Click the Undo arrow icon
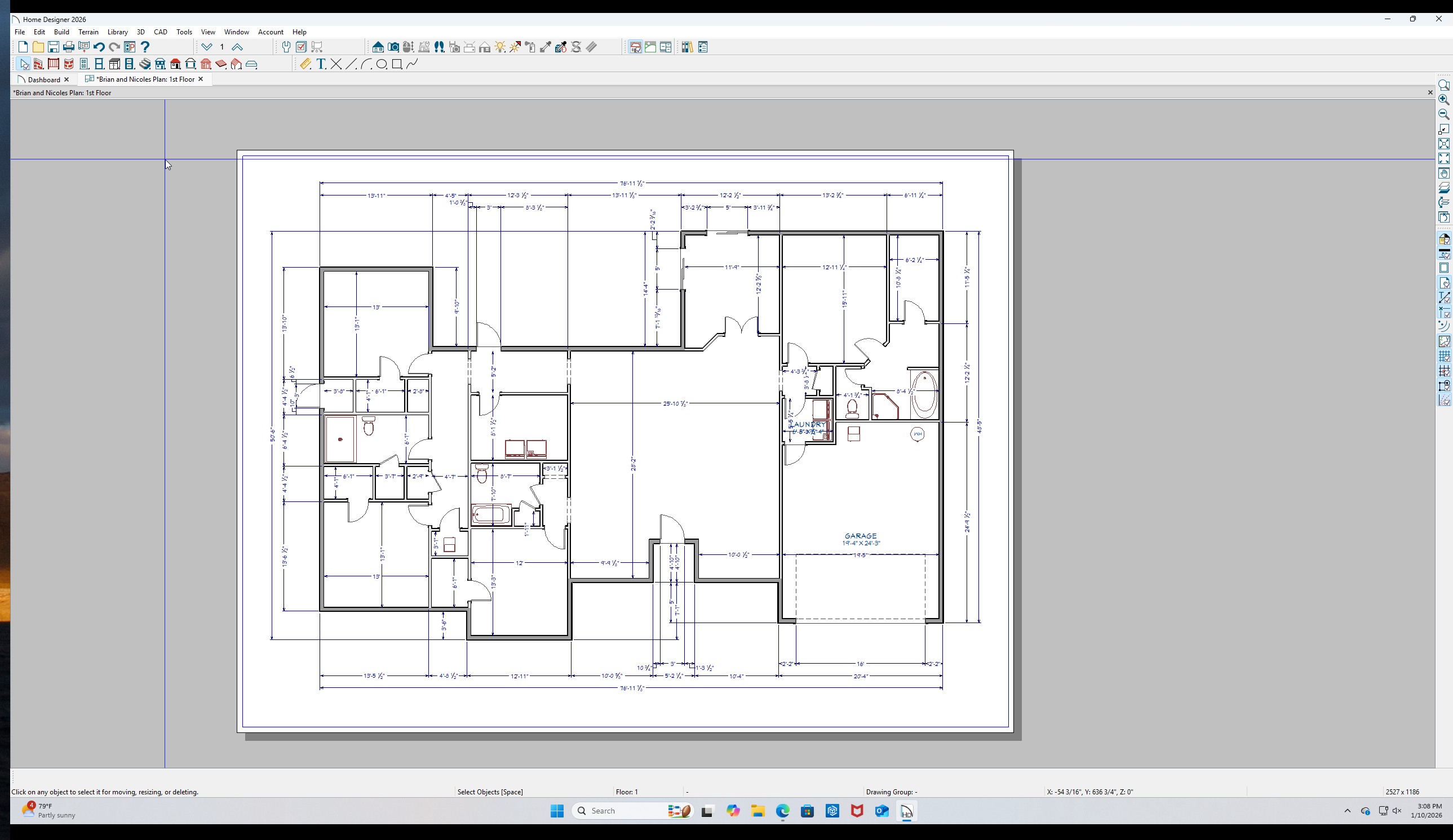Screen dimensions: 1453x840 click(99, 47)
